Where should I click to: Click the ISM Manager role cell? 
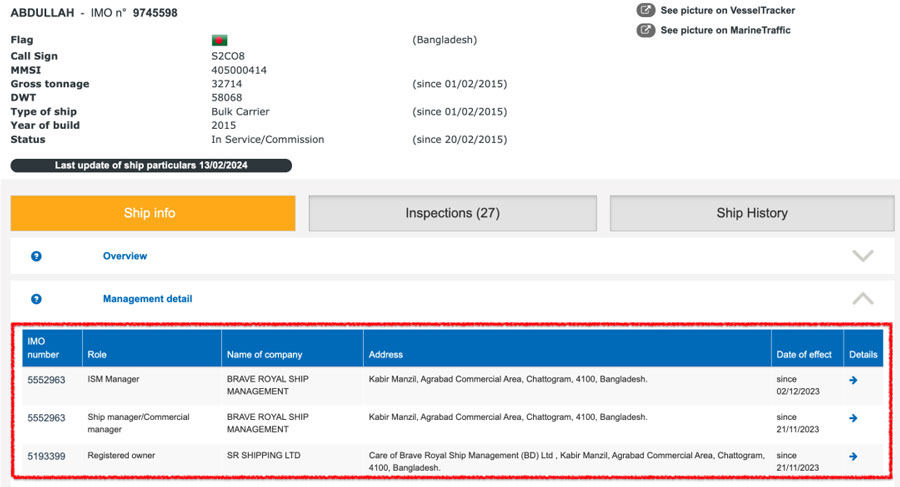pyautogui.click(x=113, y=379)
